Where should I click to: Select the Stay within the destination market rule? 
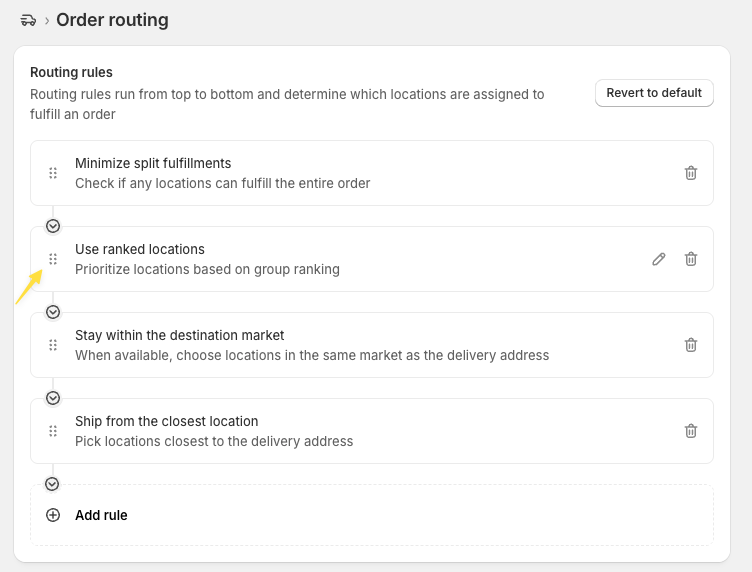click(372, 345)
